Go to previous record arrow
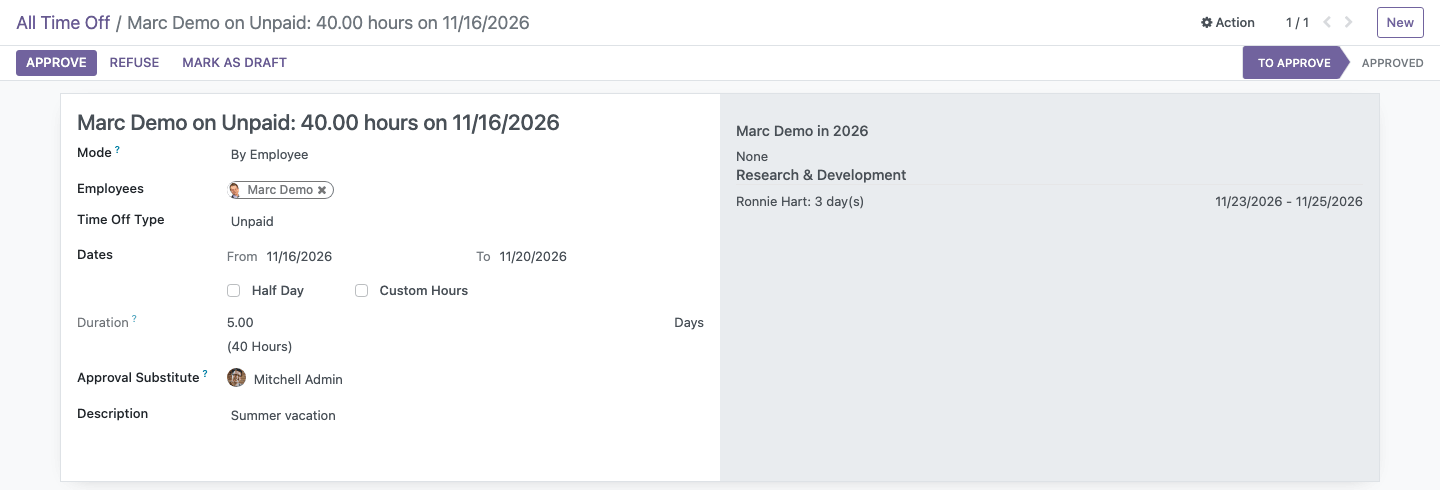This screenshot has width=1440, height=490. [x=1328, y=22]
